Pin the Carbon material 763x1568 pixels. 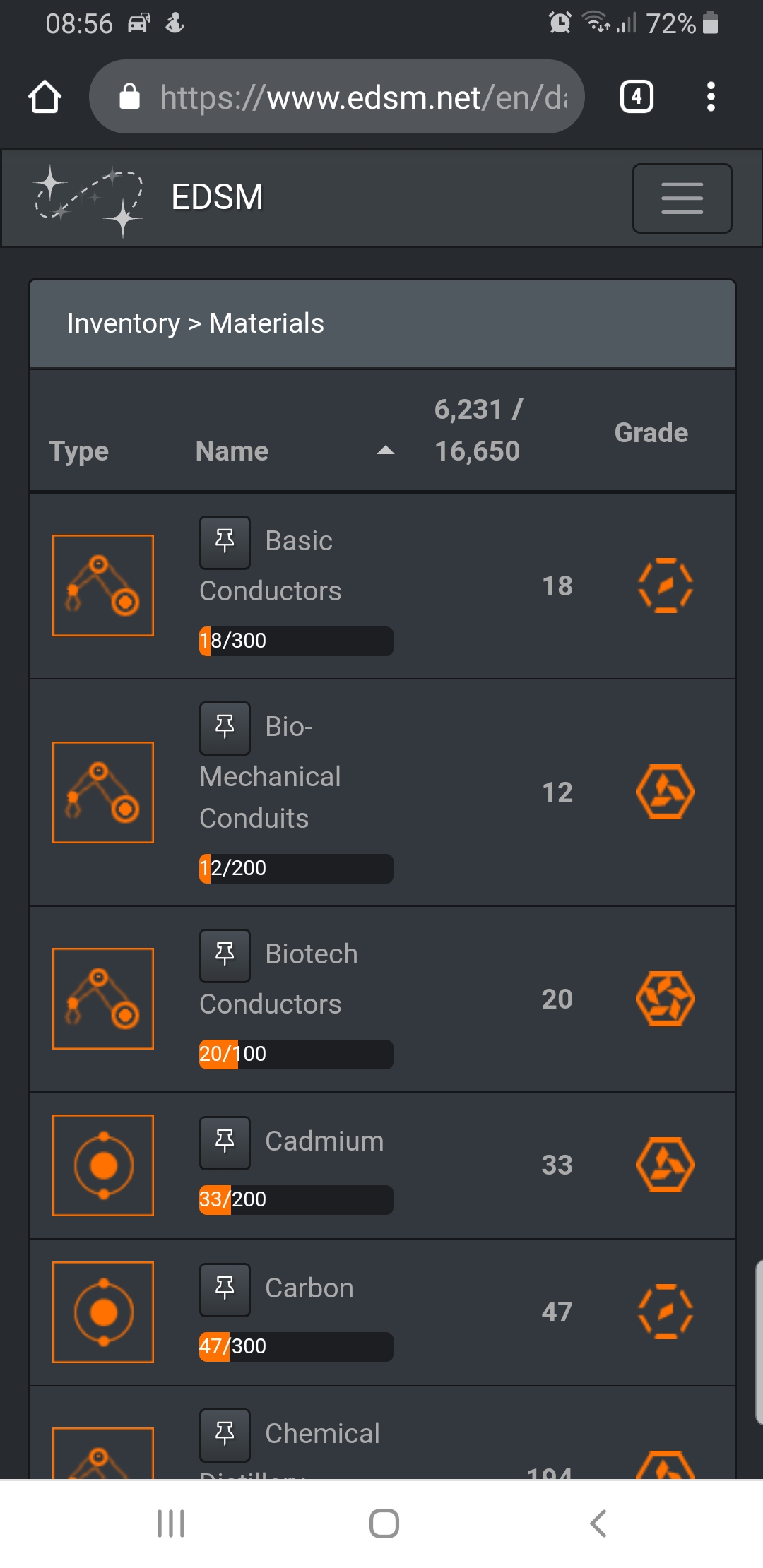coord(225,1290)
